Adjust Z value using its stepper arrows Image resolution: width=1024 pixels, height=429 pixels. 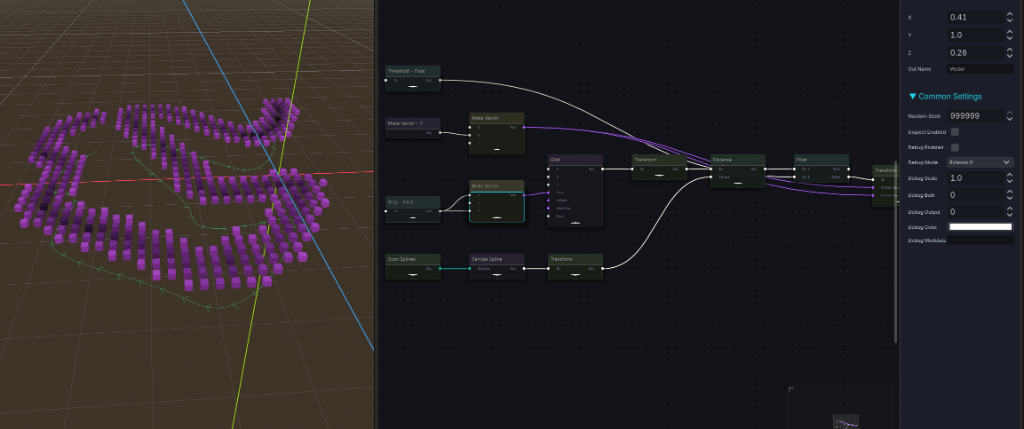(1010, 53)
